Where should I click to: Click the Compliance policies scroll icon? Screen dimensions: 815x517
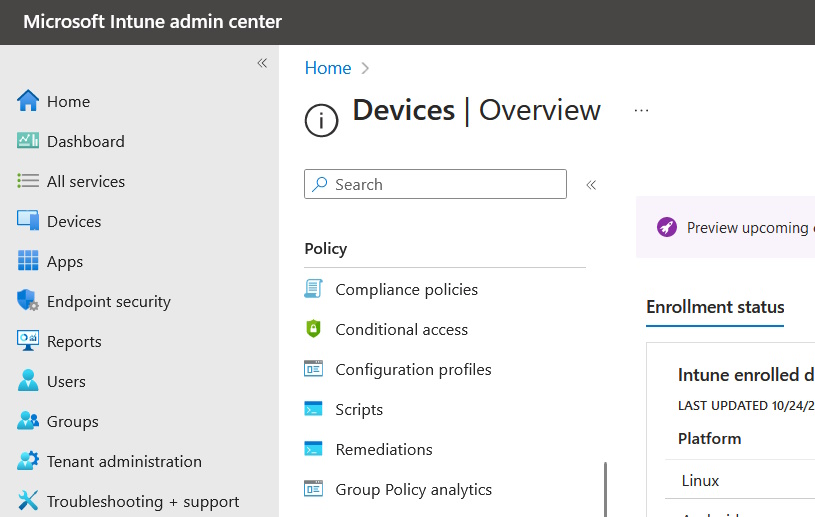[x=313, y=288]
